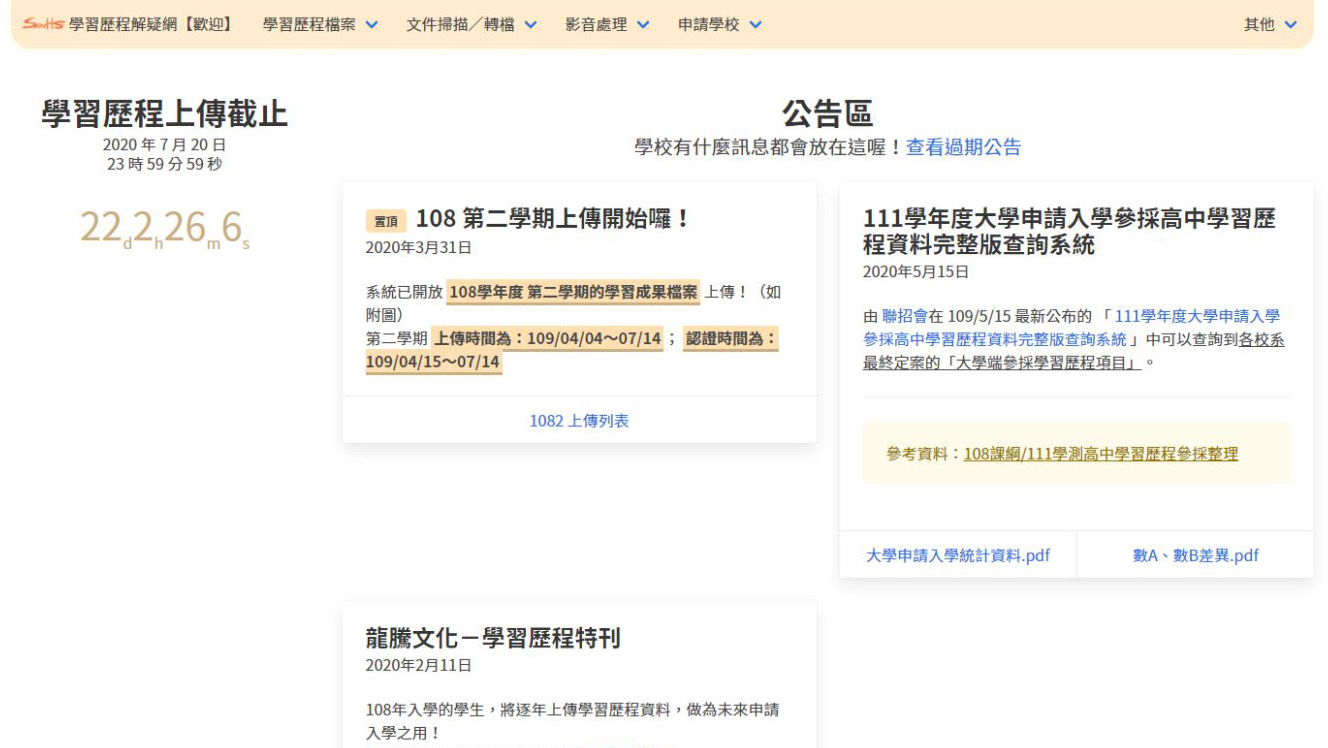Click the upload deadline countdown timer
Image resolution: width=1328 pixels, height=748 pixels.
(164, 230)
